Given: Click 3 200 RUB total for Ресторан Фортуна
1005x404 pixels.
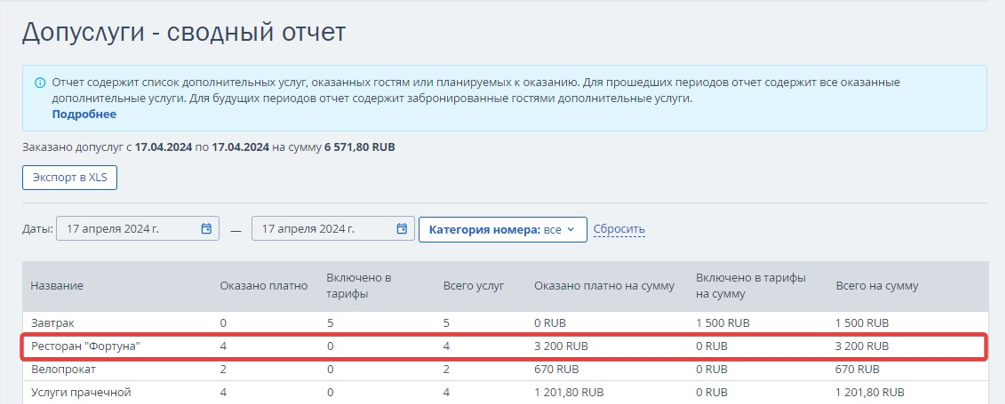Looking at the screenshot, I should [x=862, y=346].
